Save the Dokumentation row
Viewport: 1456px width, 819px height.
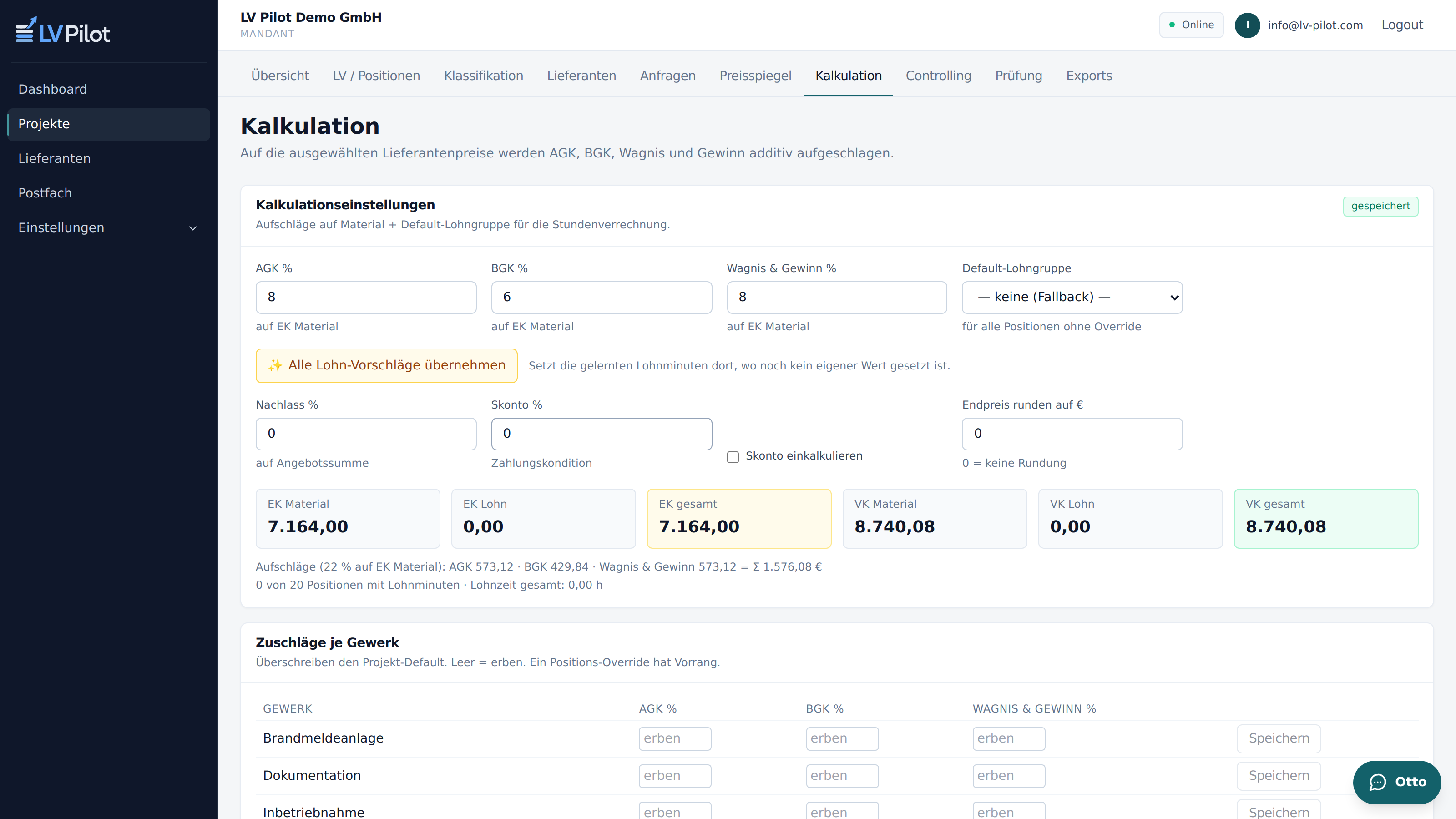1278,775
